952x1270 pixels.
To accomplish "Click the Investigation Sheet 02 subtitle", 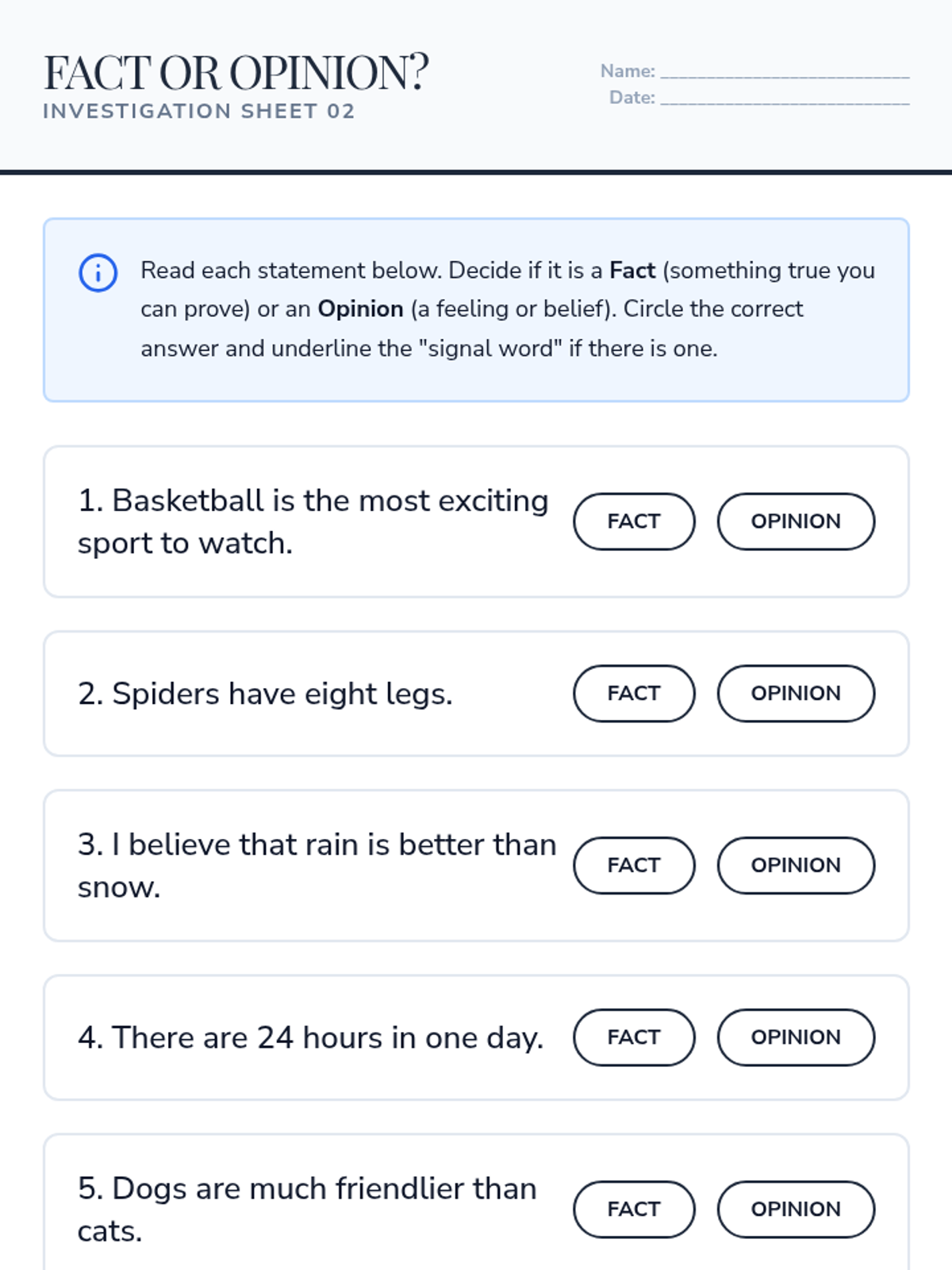I will coord(199,111).
